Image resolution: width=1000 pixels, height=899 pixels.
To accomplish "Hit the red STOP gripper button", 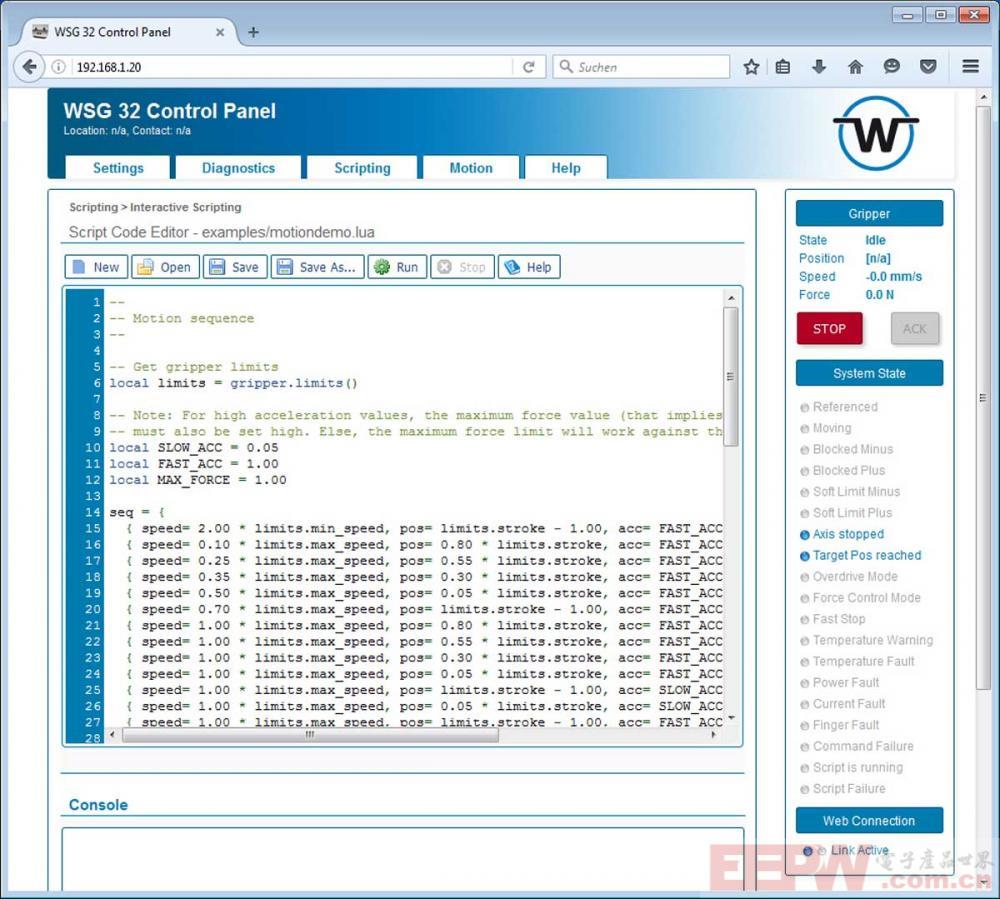I will [829, 328].
